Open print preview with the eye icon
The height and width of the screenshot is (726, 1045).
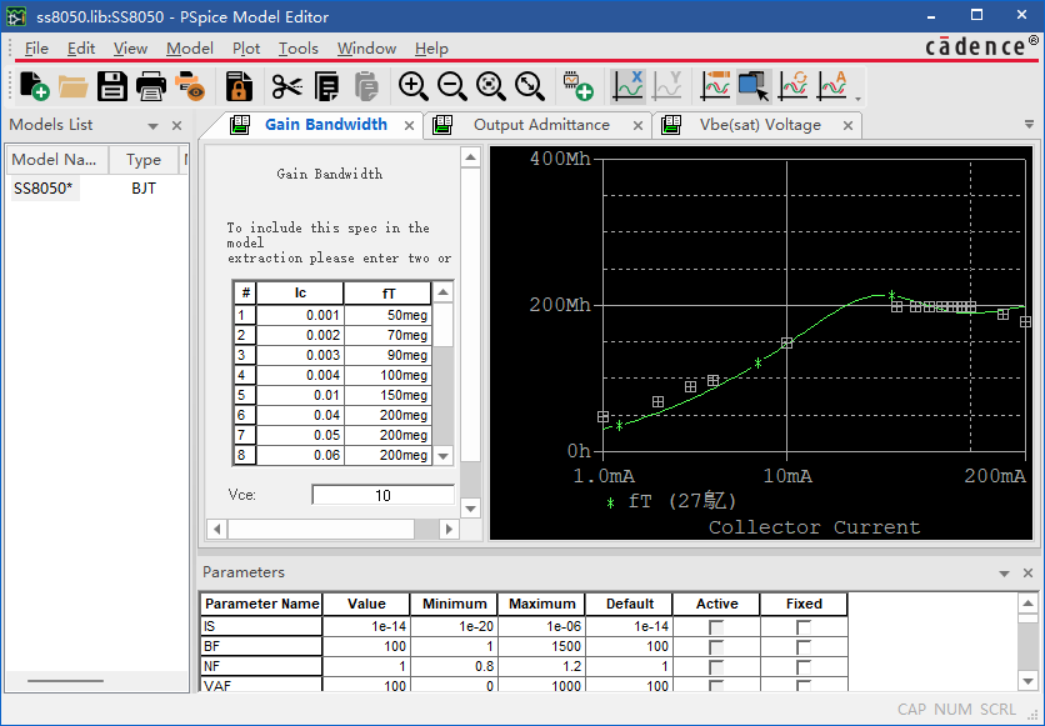[190, 86]
